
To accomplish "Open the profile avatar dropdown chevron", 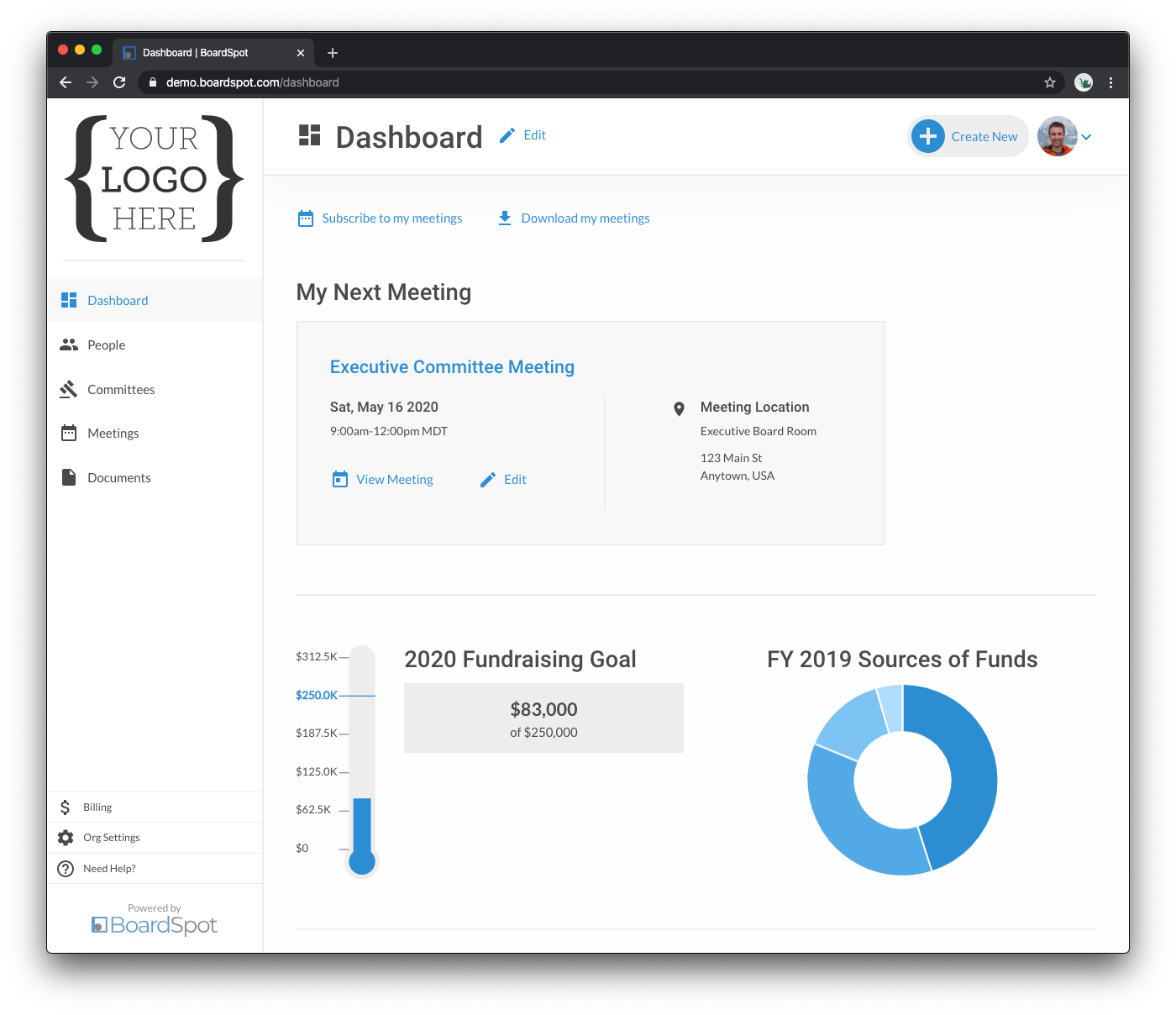I will 1088,136.
